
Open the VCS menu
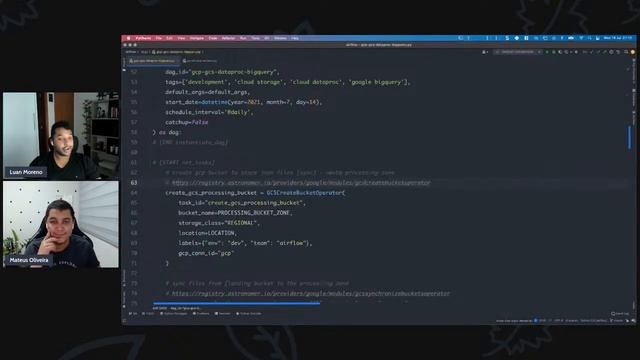(x=267, y=38)
